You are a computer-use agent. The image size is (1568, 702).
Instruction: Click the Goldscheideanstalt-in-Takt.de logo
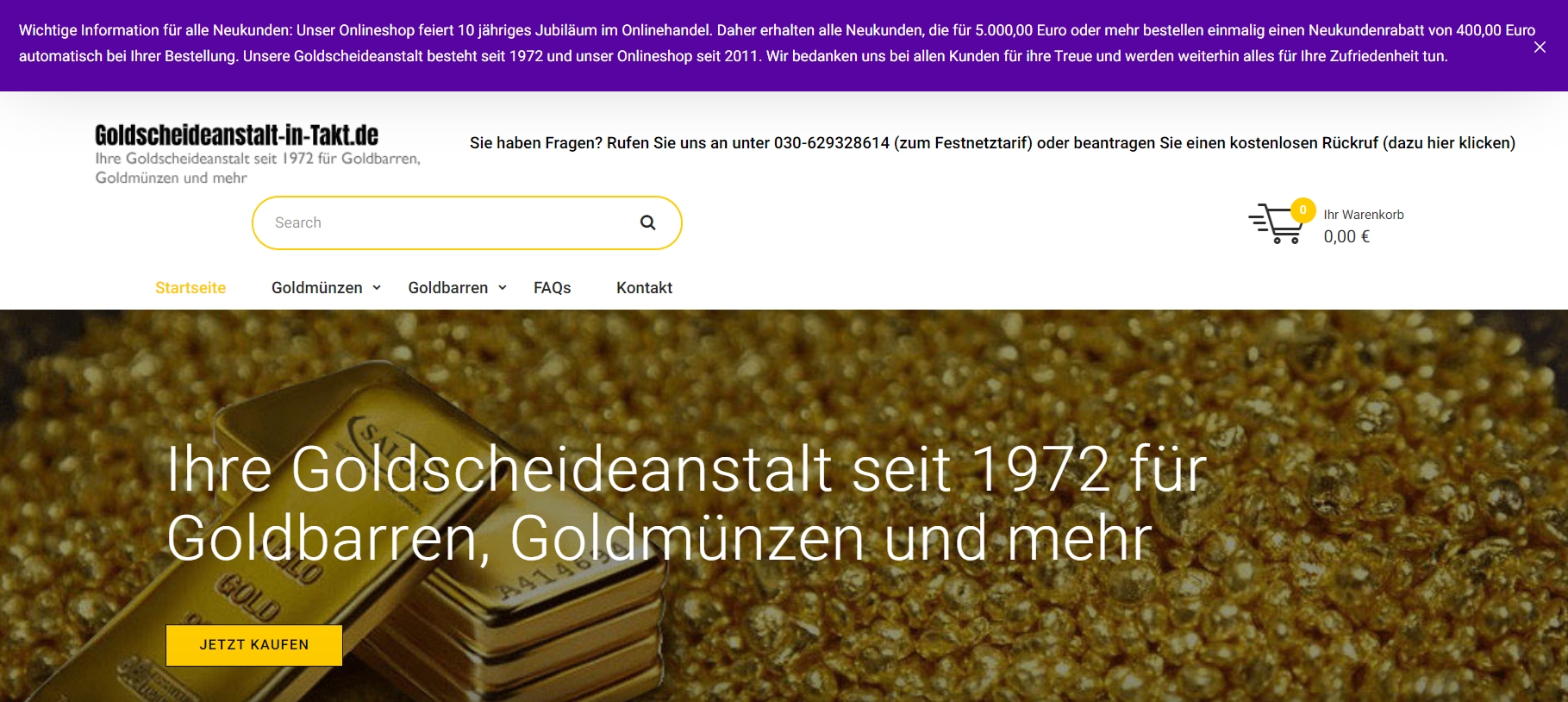[x=237, y=135]
